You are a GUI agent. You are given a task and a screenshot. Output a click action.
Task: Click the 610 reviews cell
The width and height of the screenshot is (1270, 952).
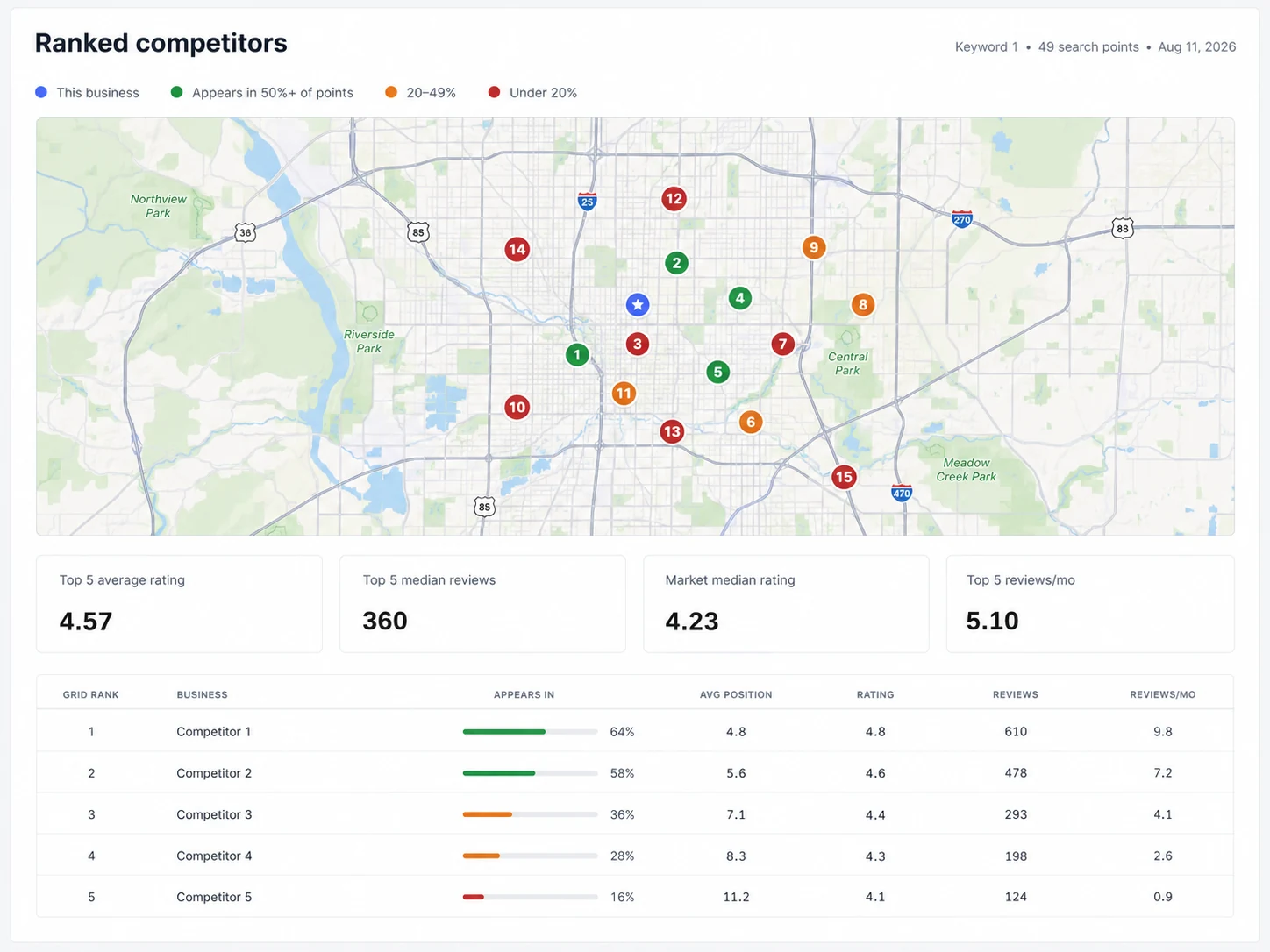[1016, 731]
